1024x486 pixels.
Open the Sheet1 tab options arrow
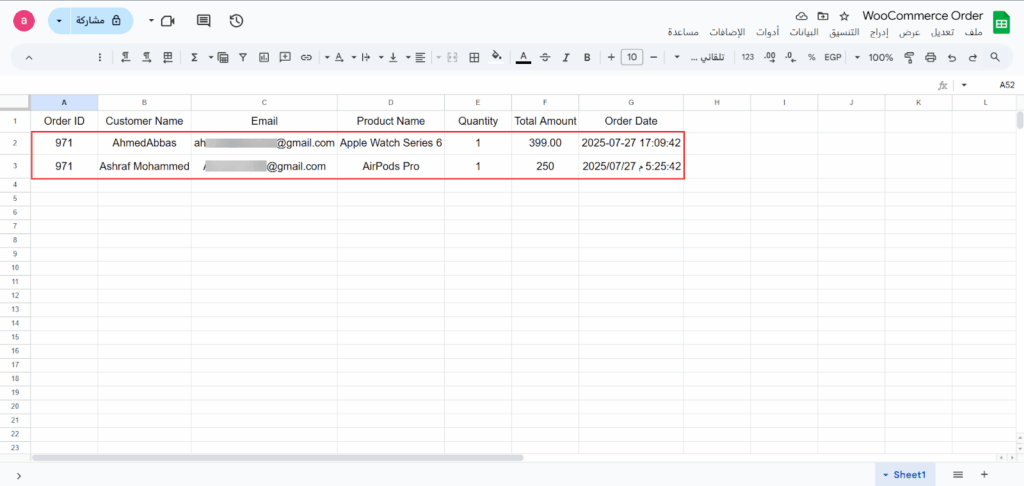coord(886,475)
